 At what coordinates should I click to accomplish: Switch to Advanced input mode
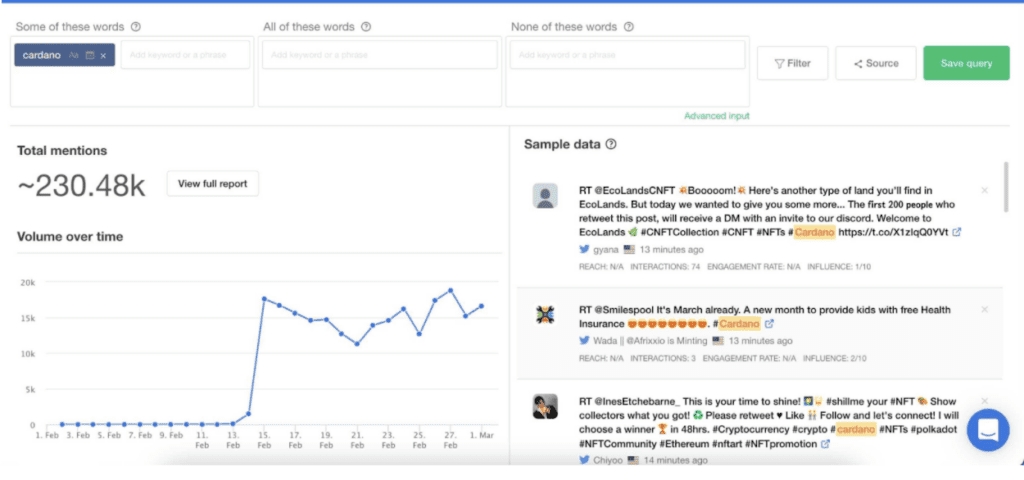pos(716,116)
